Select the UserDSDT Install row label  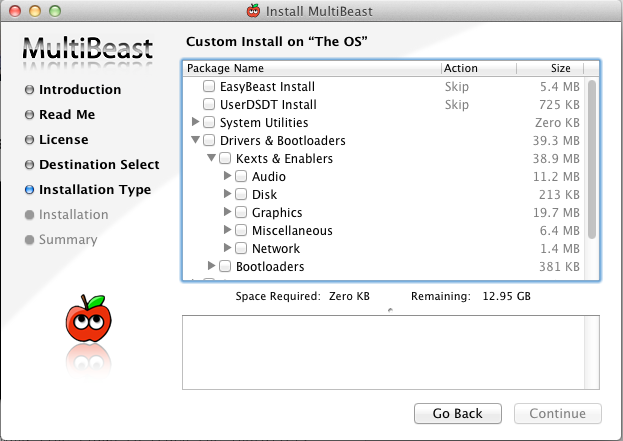tap(268, 104)
